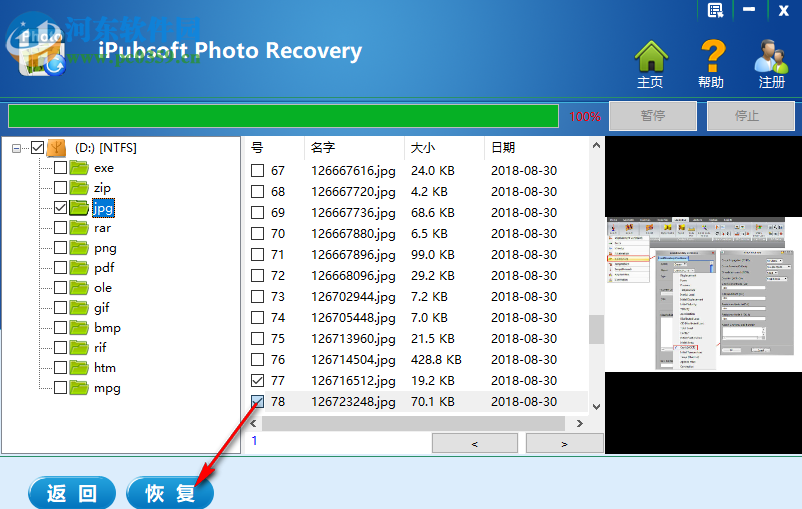
Task: Click the bmp folder icon
Action: click(79, 327)
